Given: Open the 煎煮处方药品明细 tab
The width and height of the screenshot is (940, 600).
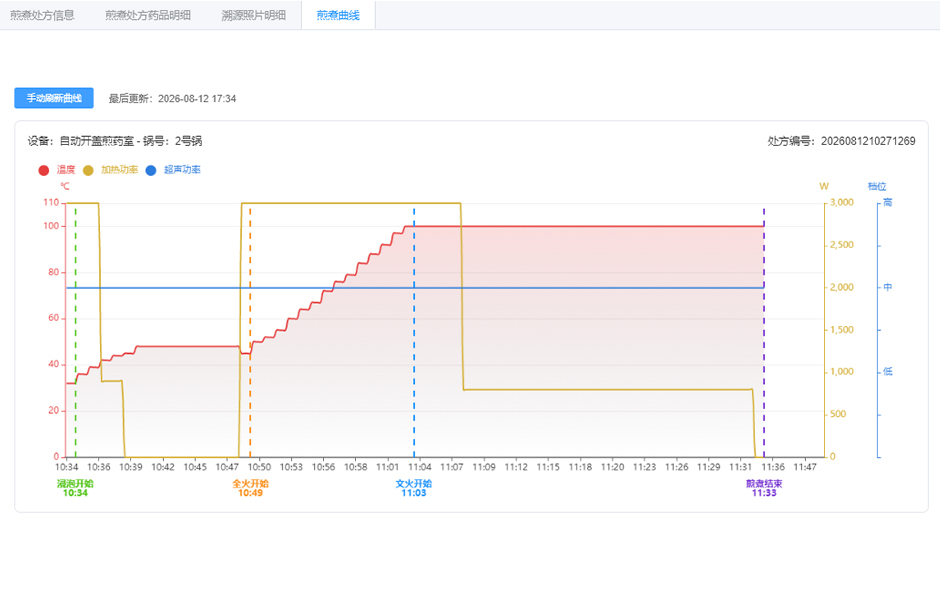Looking at the screenshot, I should [148, 15].
